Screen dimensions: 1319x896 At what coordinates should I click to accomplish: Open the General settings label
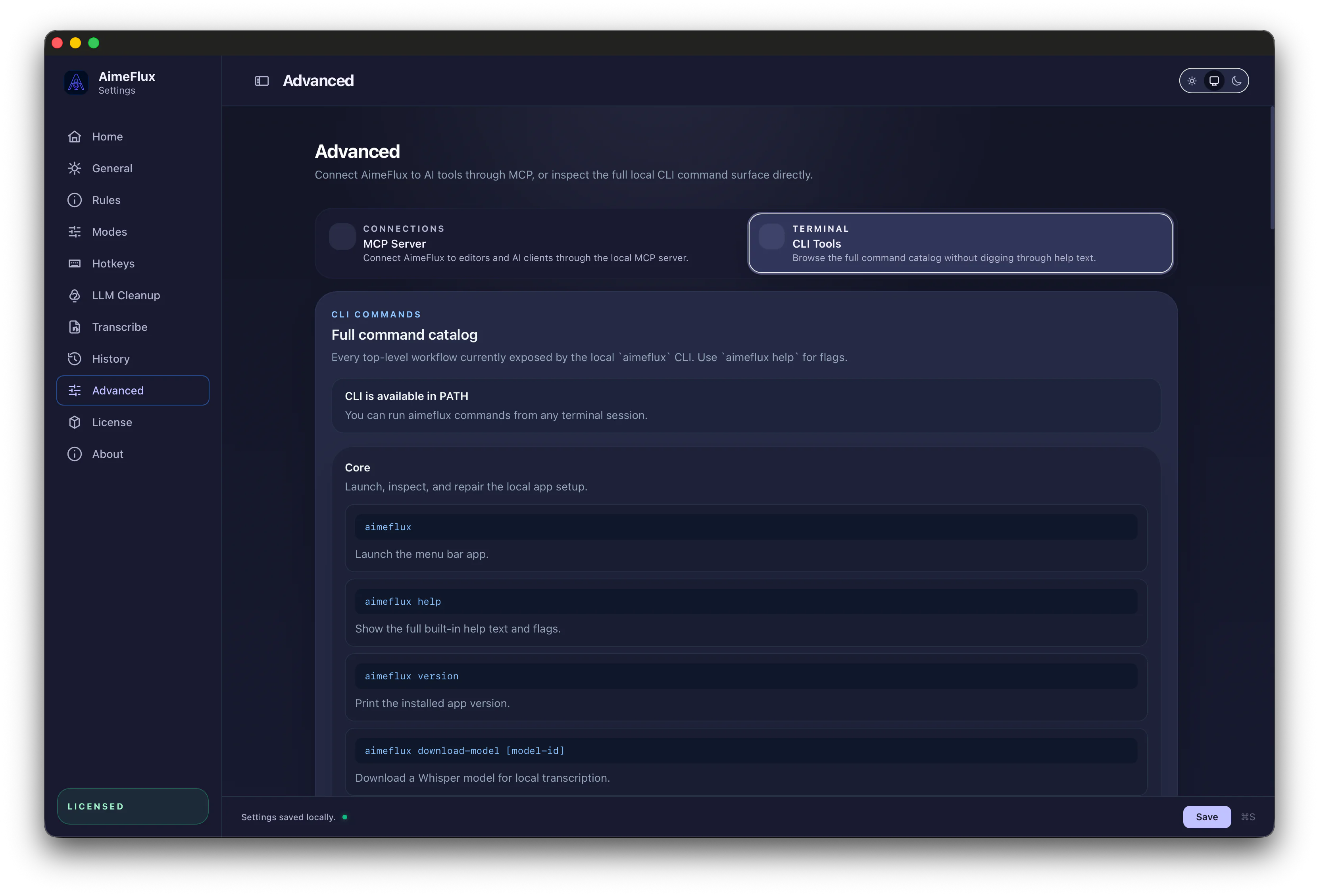(x=112, y=169)
